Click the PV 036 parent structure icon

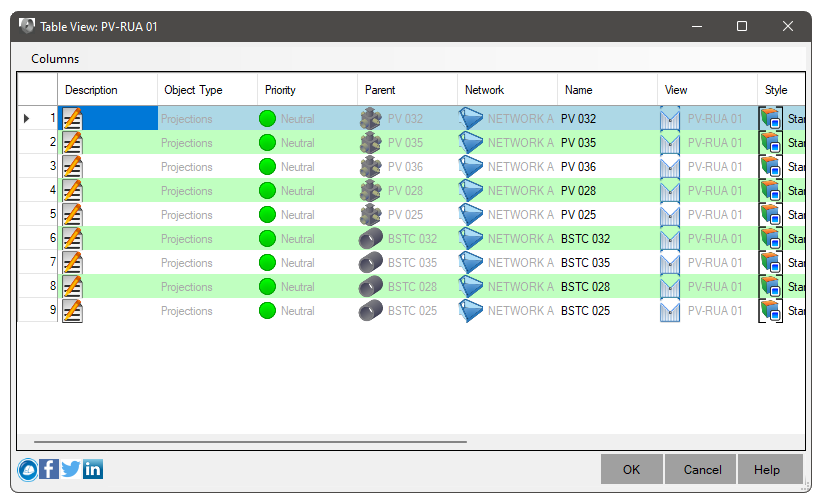[x=371, y=167]
